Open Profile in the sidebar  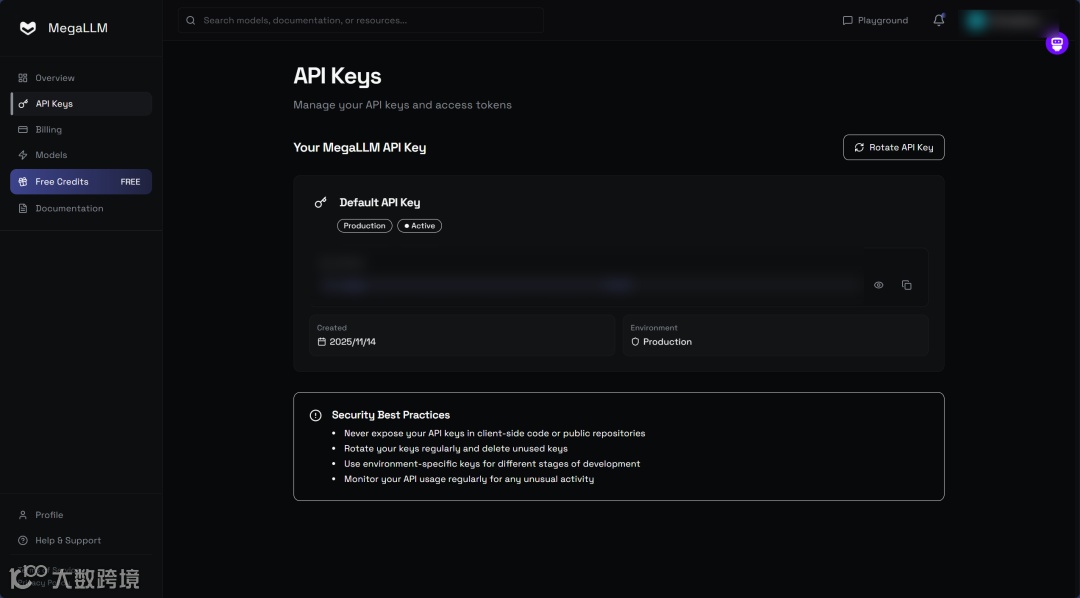pyautogui.click(x=81, y=515)
